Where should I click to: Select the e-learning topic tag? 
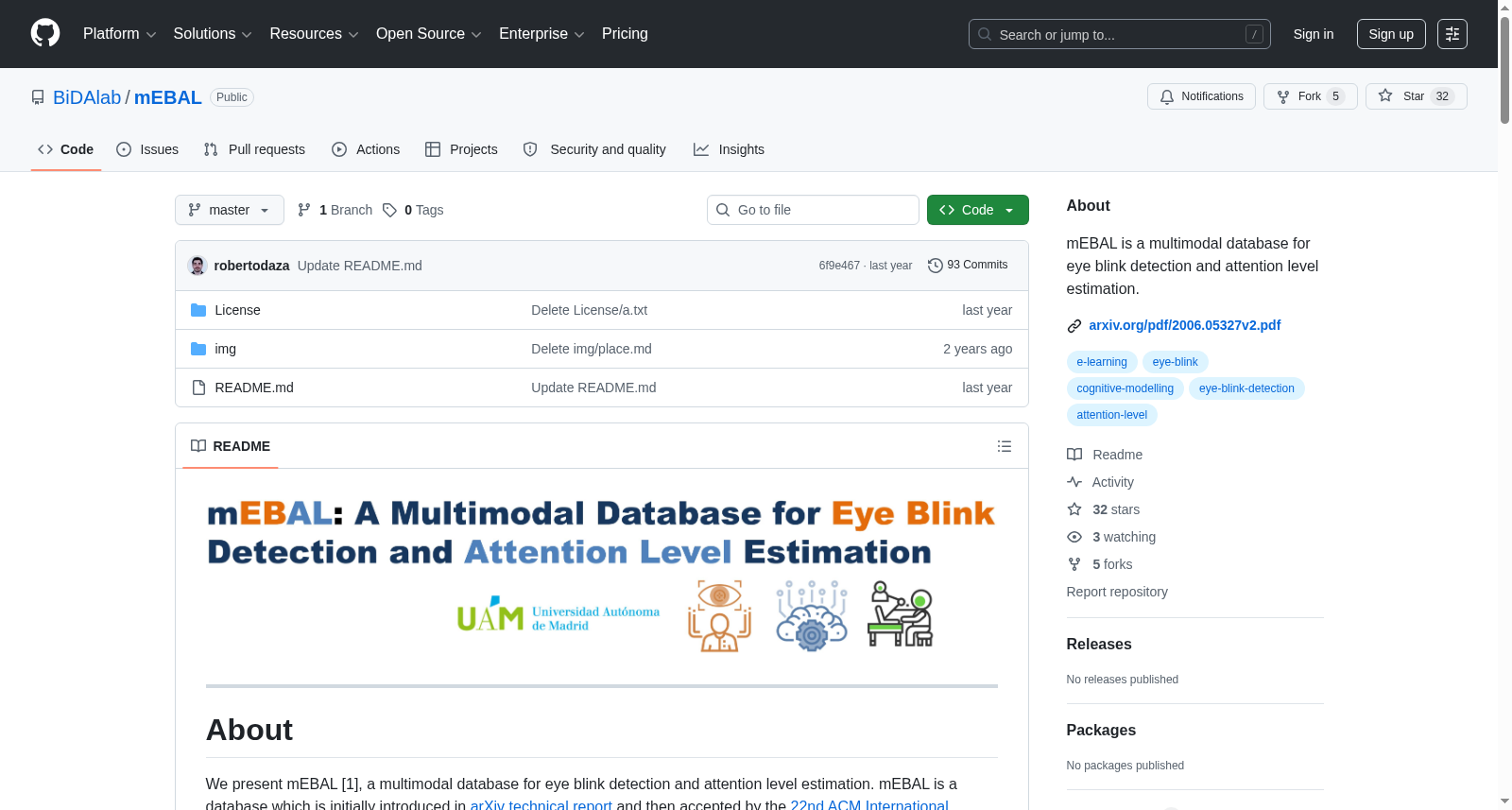(1102, 362)
